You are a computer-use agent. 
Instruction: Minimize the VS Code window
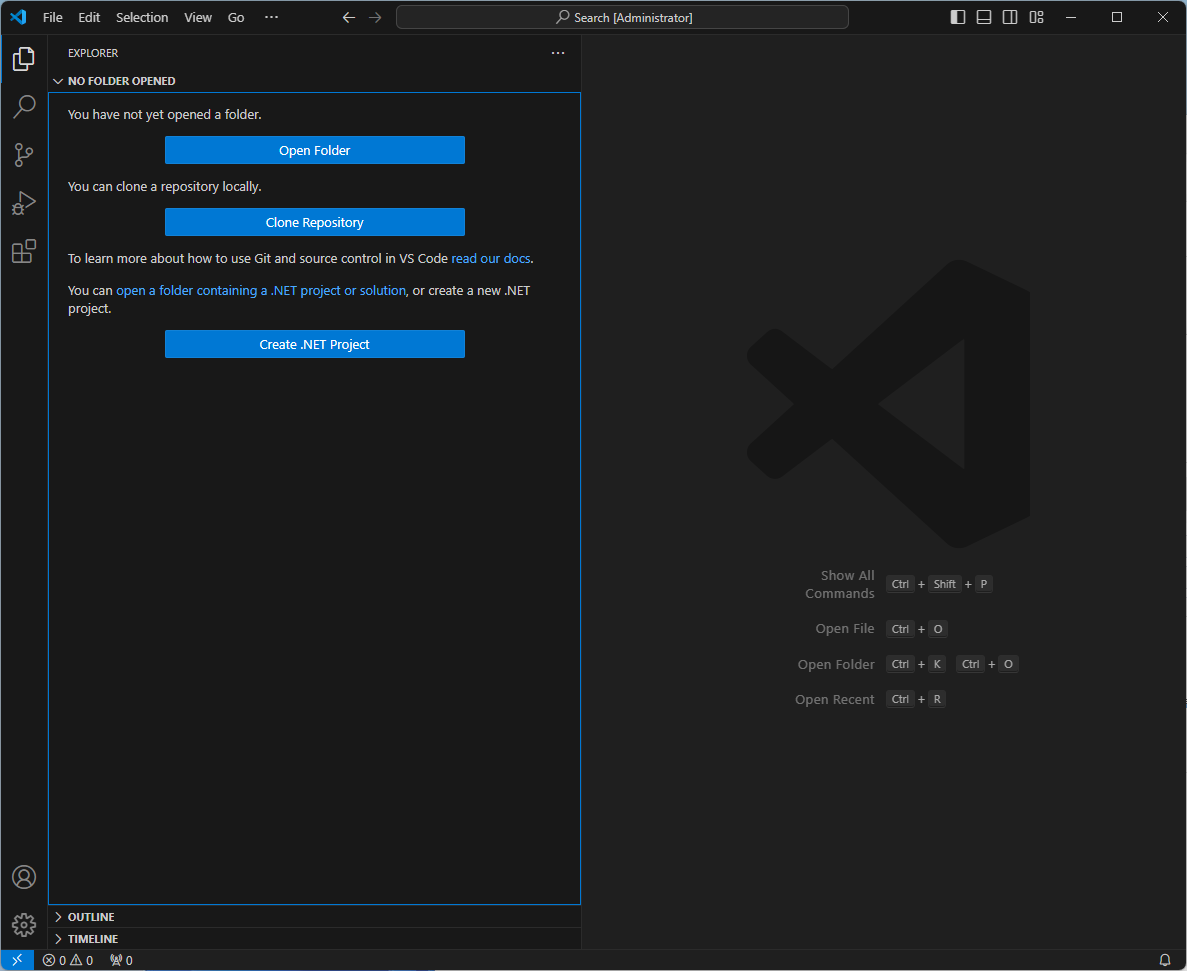[1070, 17]
